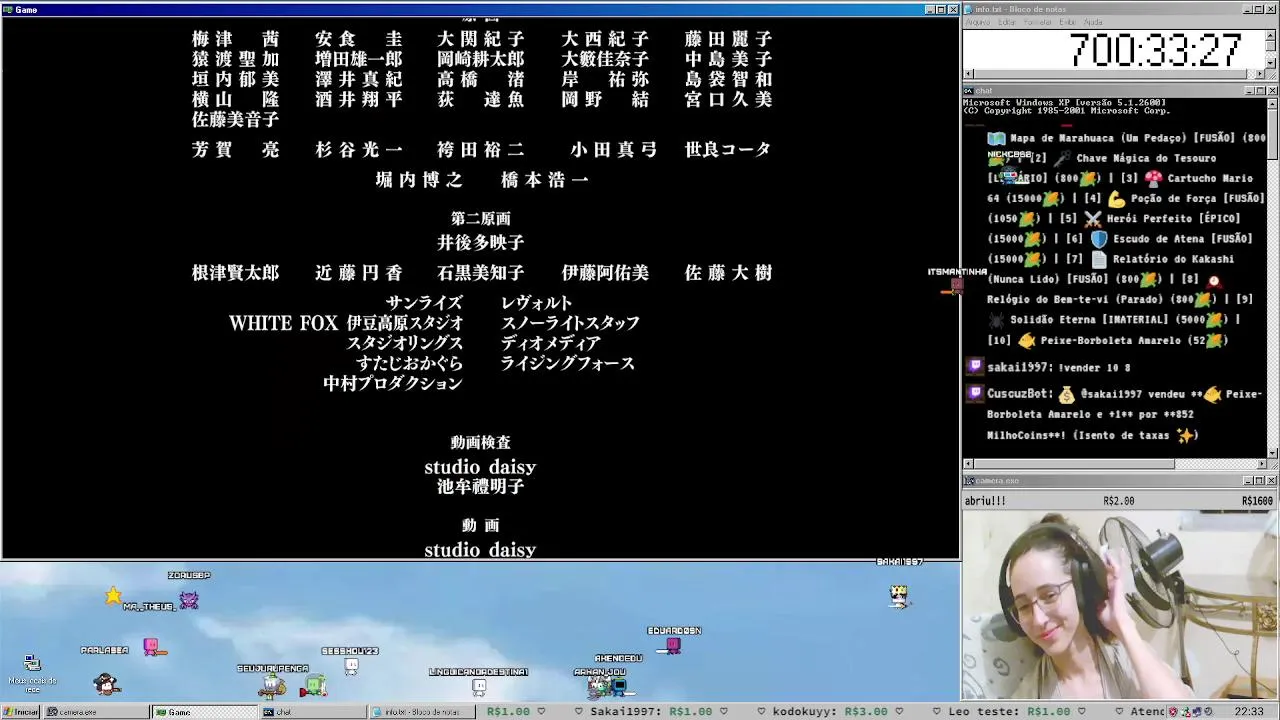Click the Iniciar start button
The image size is (1280, 720).
click(x=21, y=712)
